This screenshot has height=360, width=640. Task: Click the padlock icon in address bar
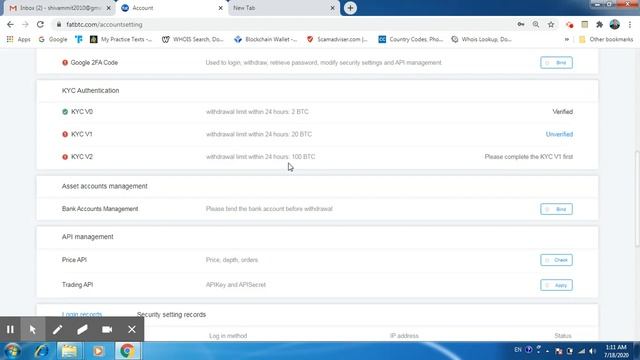coord(59,24)
